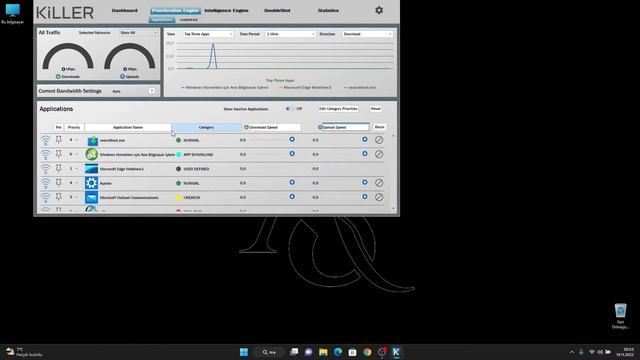Open priority dropdown for searchhost.exe
The height and width of the screenshot is (360, 640).
(73, 140)
